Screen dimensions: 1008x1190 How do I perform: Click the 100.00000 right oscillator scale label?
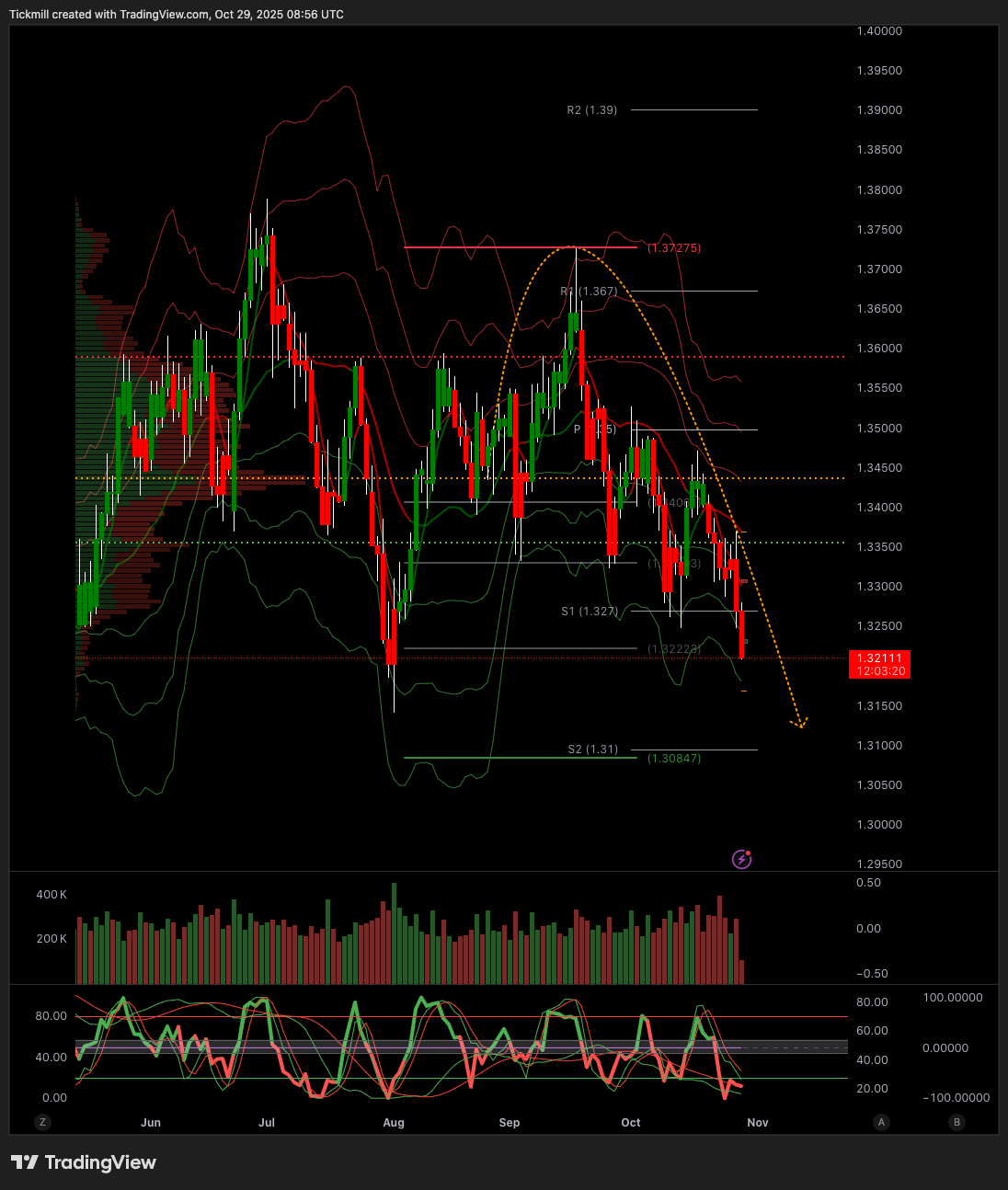(x=953, y=998)
